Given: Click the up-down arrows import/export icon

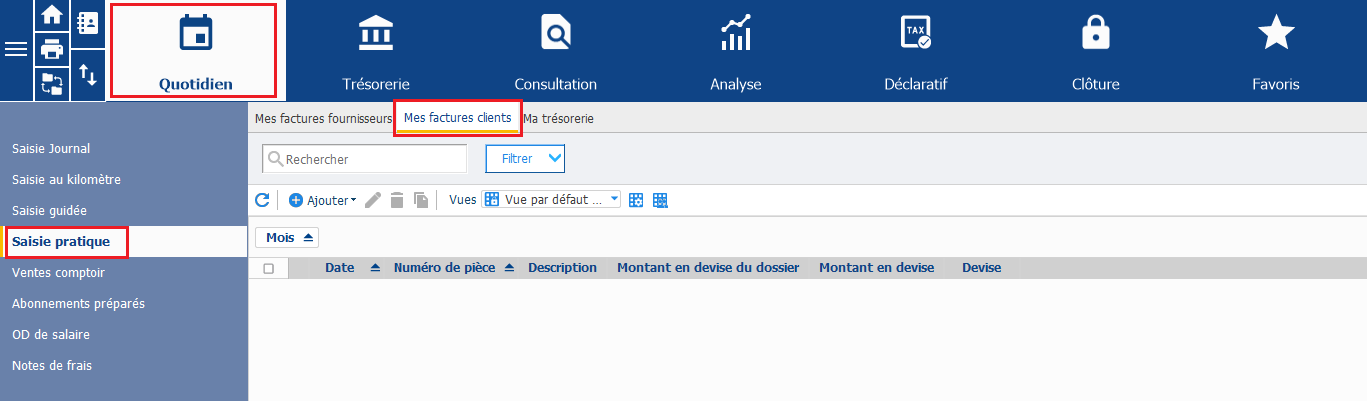Looking at the screenshot, I should 88,75.
